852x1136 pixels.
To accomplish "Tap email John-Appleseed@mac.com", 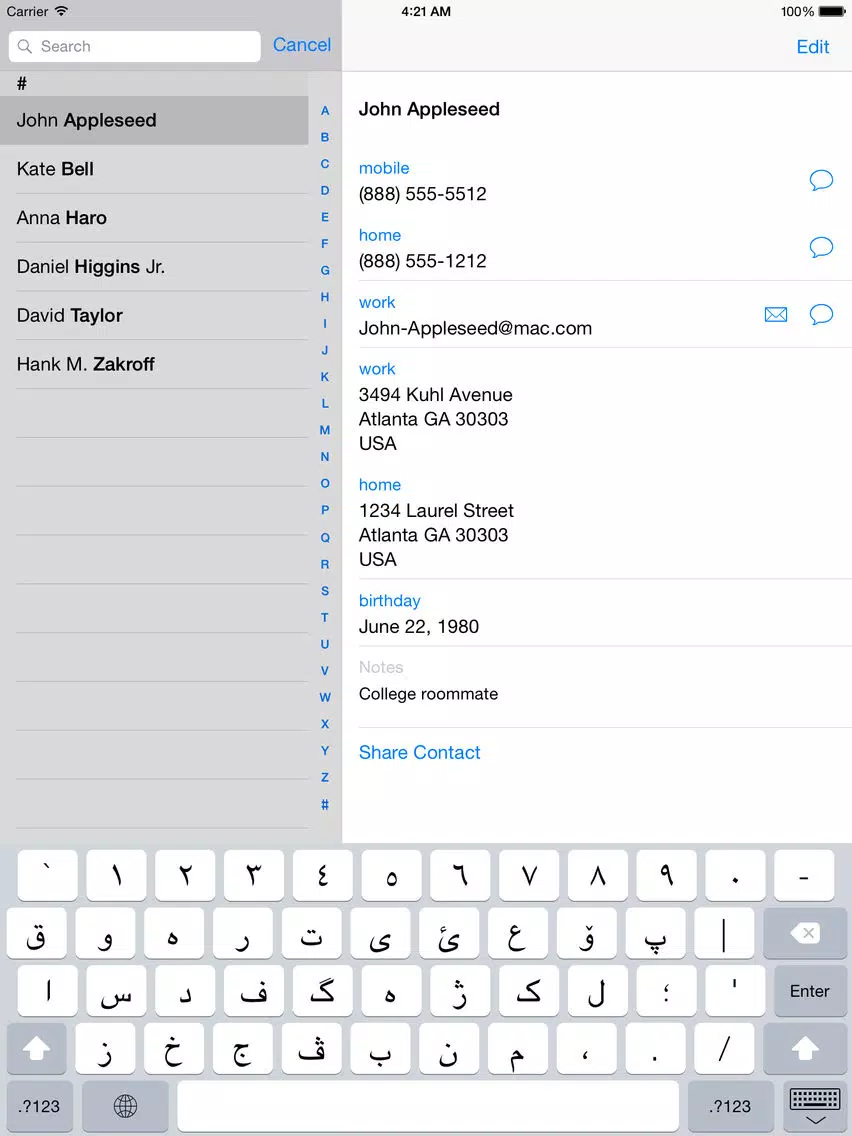I will pyautogui.click(x=475, y=328).
